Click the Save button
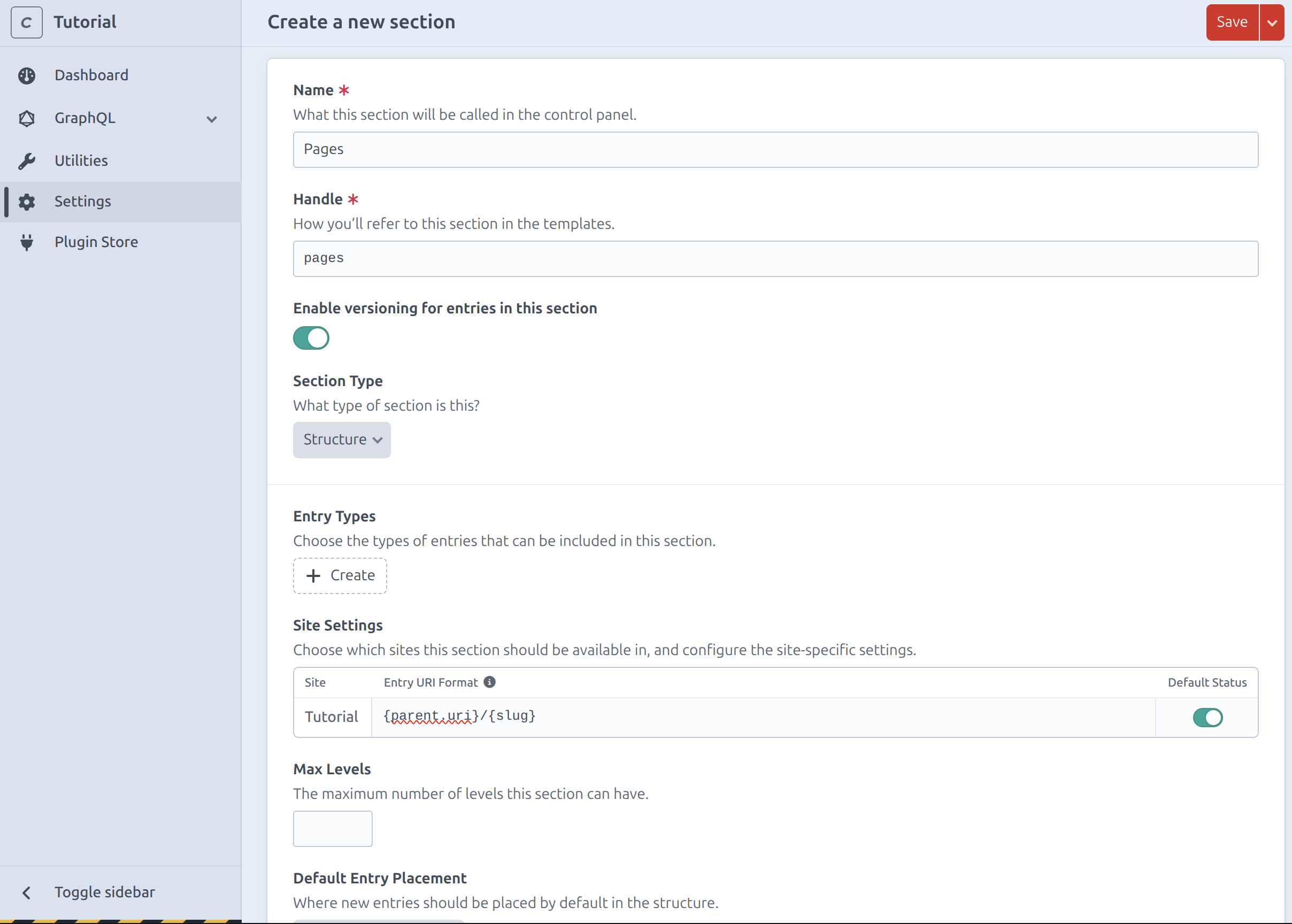This screenshot has height=924, width=1292. (1232, 22)
